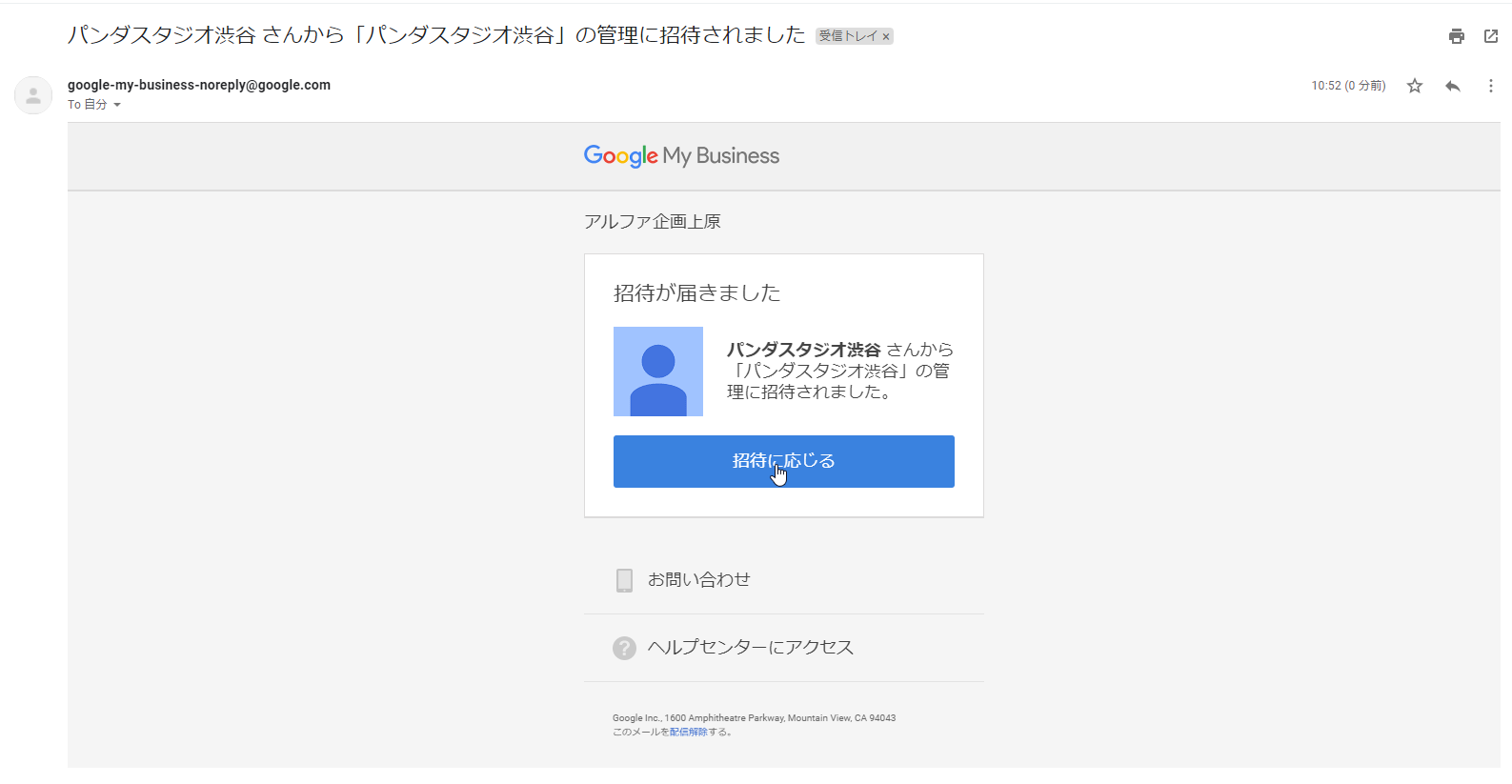The image size is (1512, 784).
Task: Star this message
Action: 1415,86
